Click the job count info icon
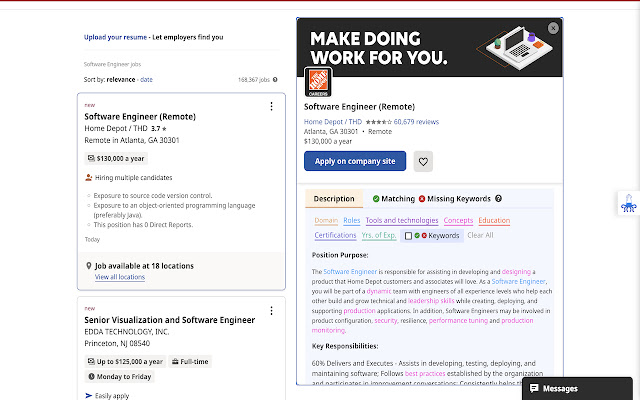The image size is (640, 400). point(275,80)
